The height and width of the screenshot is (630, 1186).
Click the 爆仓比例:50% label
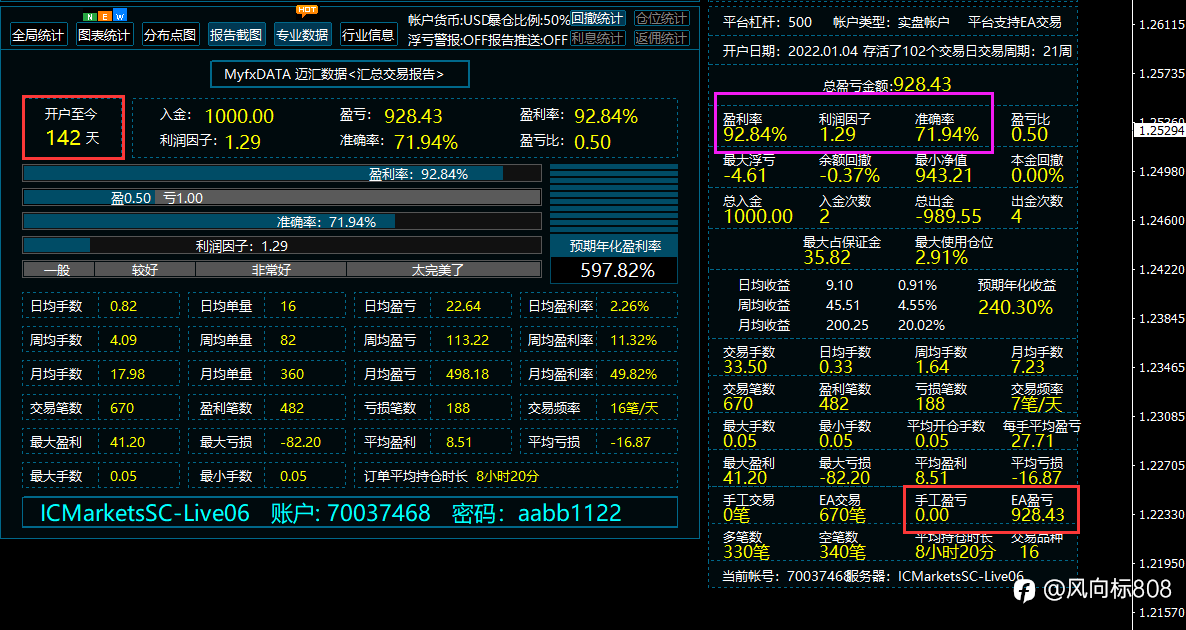point(527,20)
